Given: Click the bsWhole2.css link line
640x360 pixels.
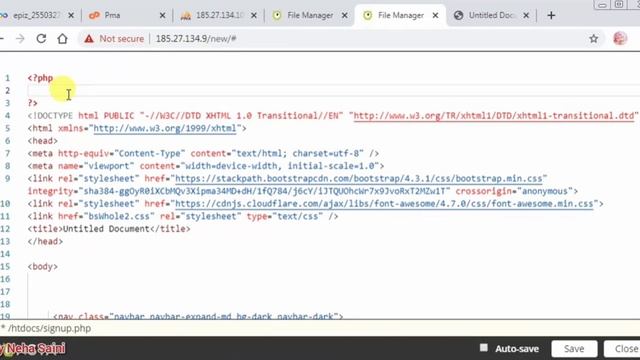Looking at the screenshot, I should tap(183, 216).
